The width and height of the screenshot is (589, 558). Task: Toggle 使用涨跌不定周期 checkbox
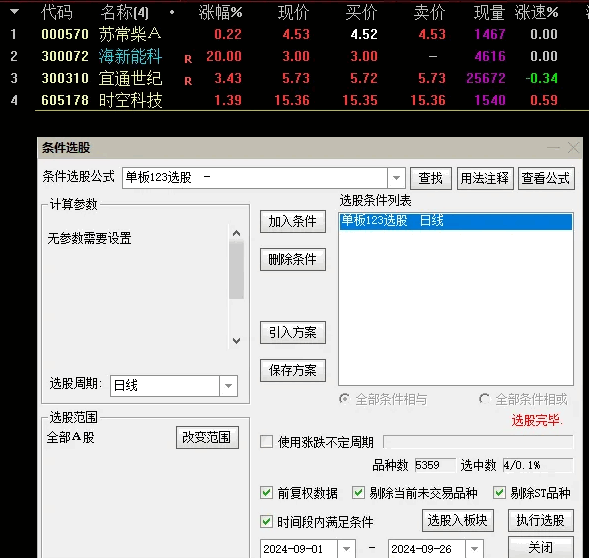pos(266,442)
